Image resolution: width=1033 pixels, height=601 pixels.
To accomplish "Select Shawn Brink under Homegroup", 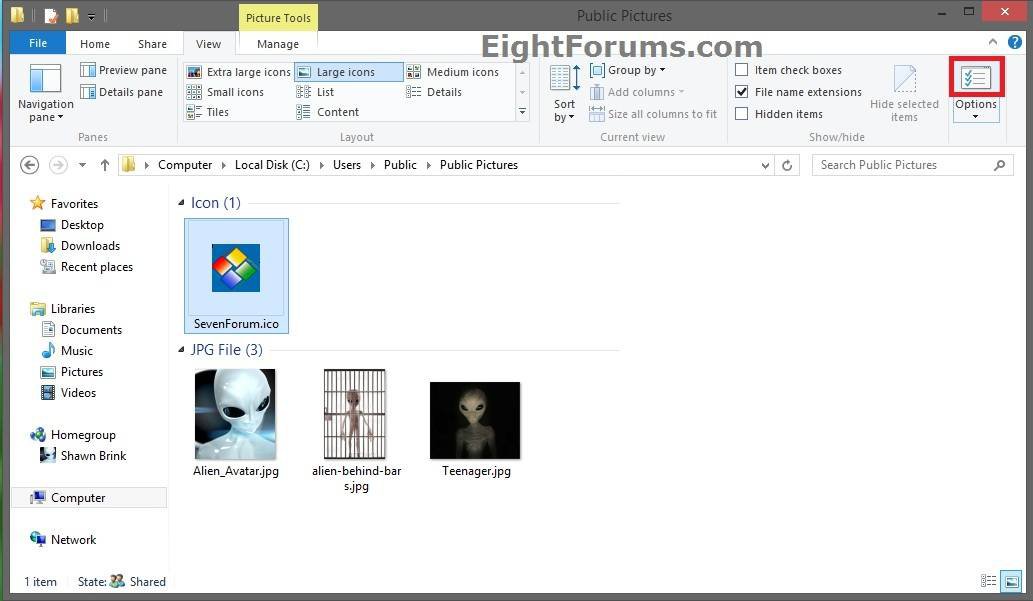I will pyautogui.click(x=83, y=456).
